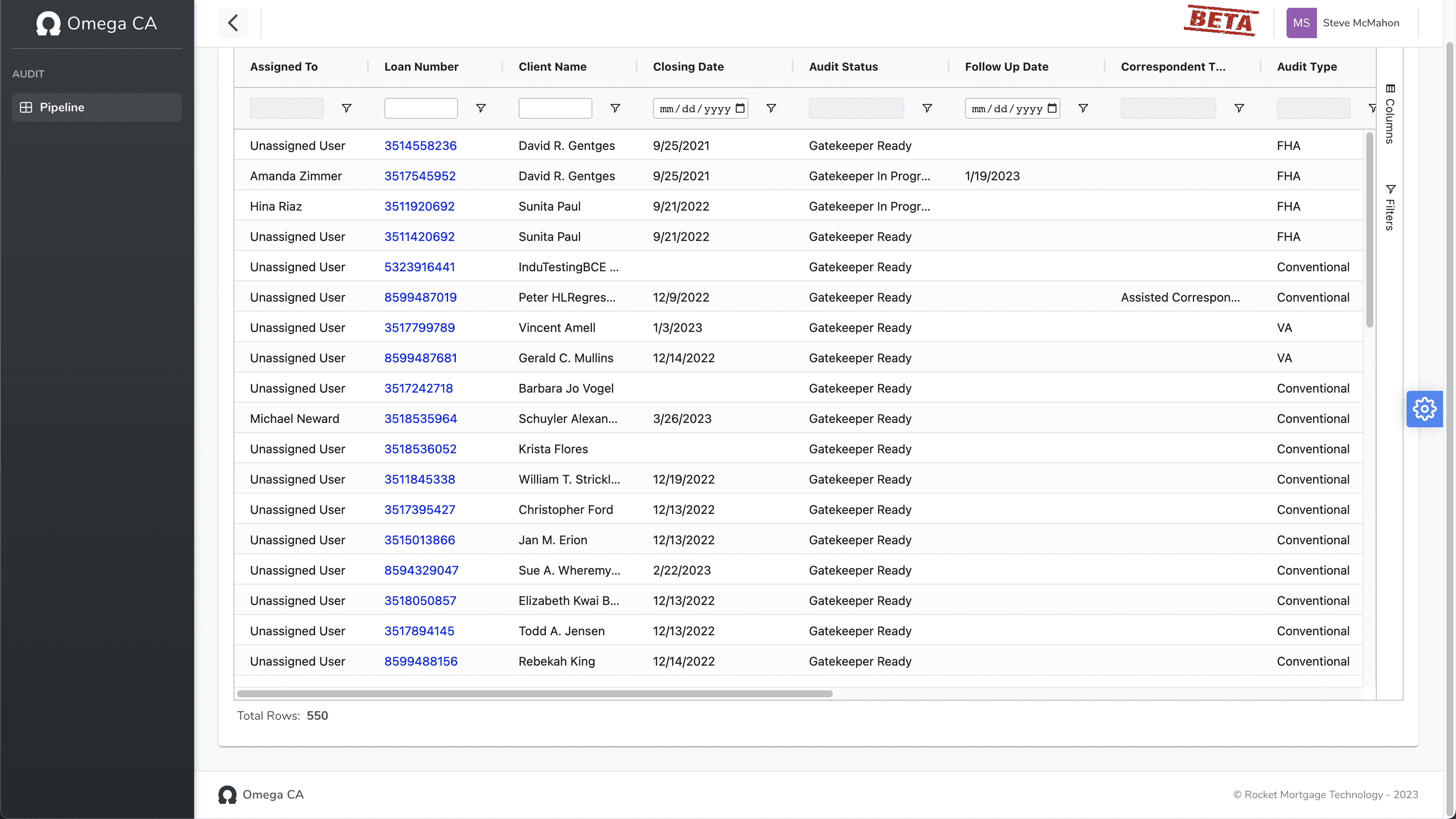
Task: Click the Assisted Correspon... cell
Action: pos(1180,297)
